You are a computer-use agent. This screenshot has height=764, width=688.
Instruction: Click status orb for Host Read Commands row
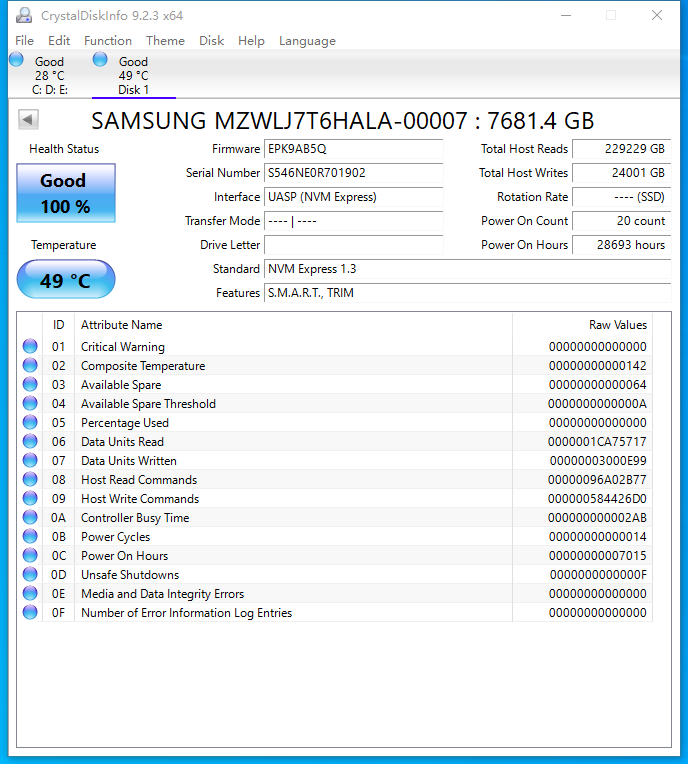point(30,479)
